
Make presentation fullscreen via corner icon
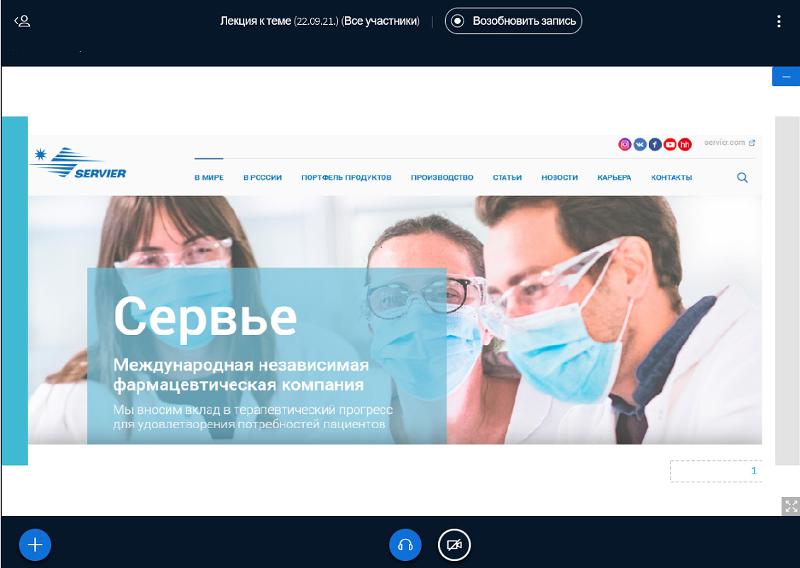coord(790,506)
